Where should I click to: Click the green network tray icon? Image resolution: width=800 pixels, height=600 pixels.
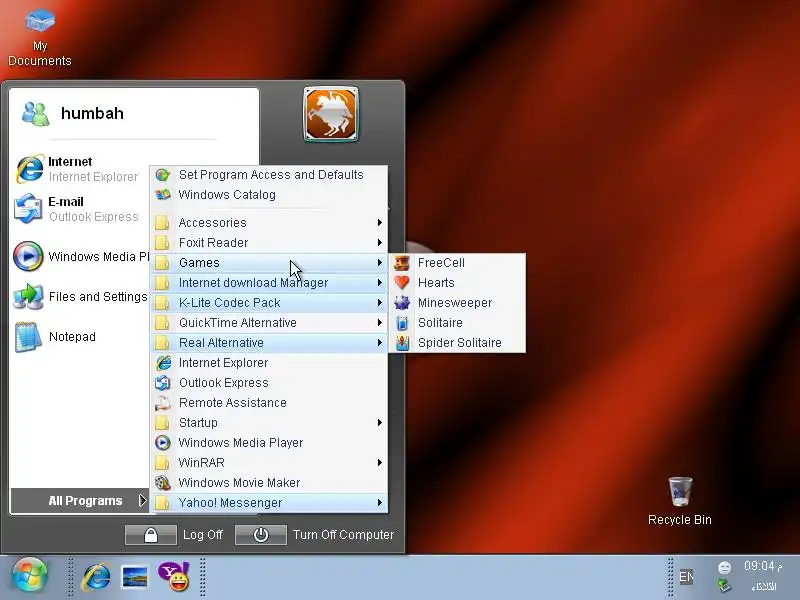(724, 585)
